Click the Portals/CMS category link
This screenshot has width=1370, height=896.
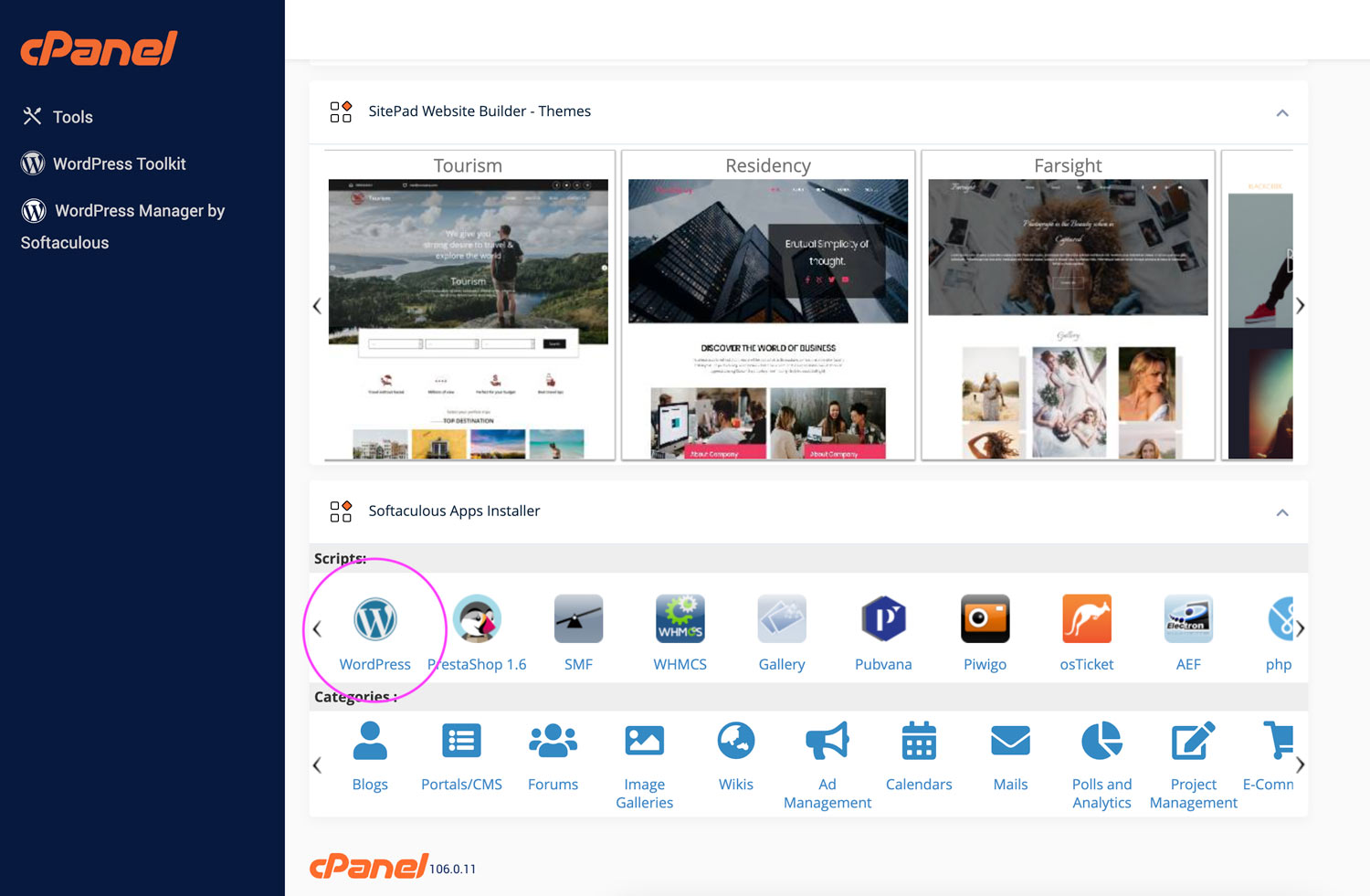[461, 784]
